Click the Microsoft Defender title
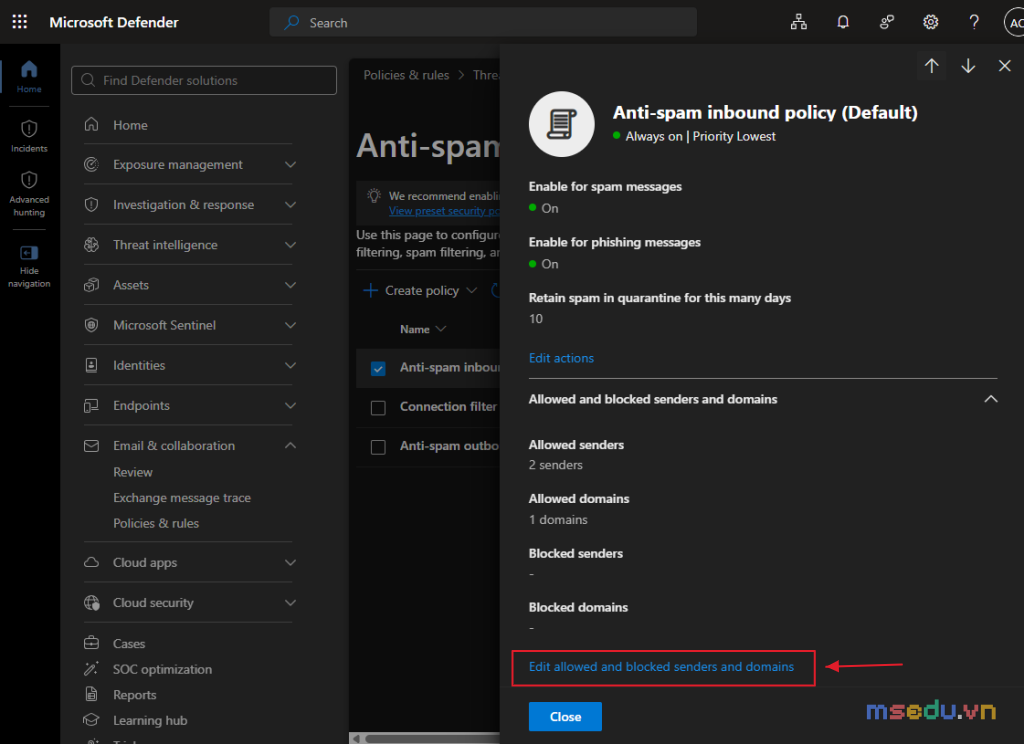The height and width of the screenshot is (744, 1024). [x=114, y=22]
